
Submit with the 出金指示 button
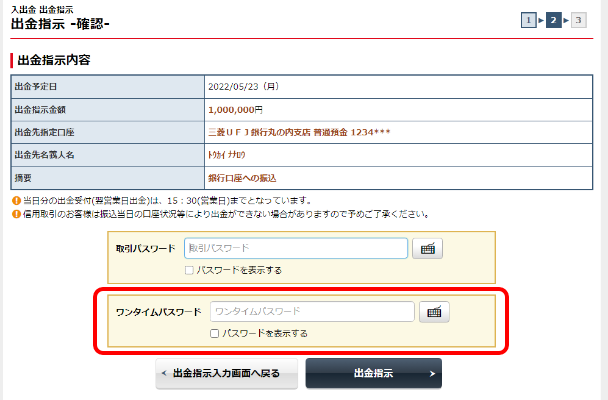pos(373,373)
